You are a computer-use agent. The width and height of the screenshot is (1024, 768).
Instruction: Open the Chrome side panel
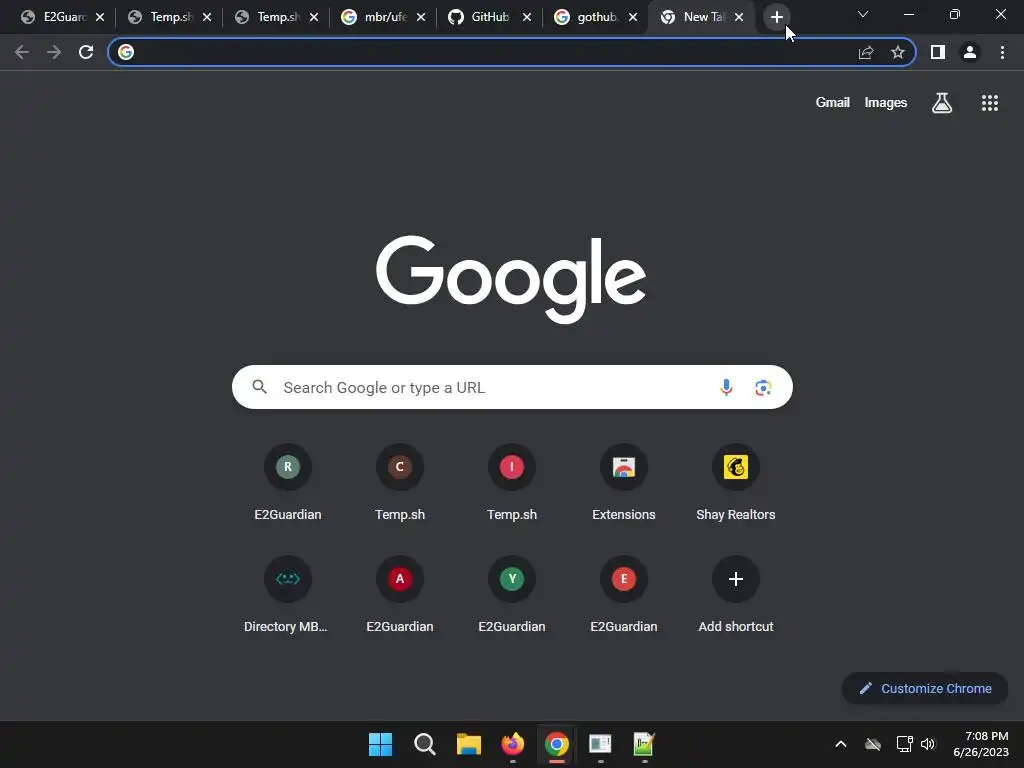tap(938, 52)
